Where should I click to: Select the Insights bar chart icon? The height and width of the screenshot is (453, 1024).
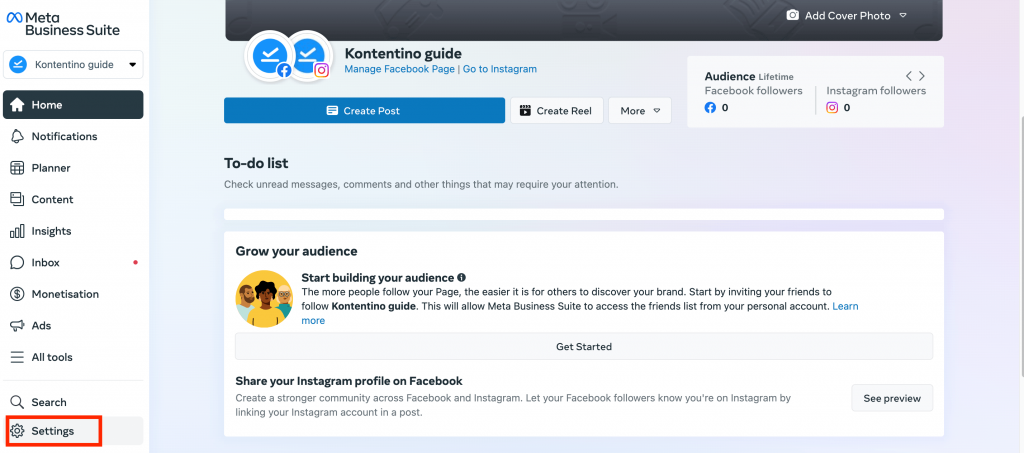tap(17, 231)
